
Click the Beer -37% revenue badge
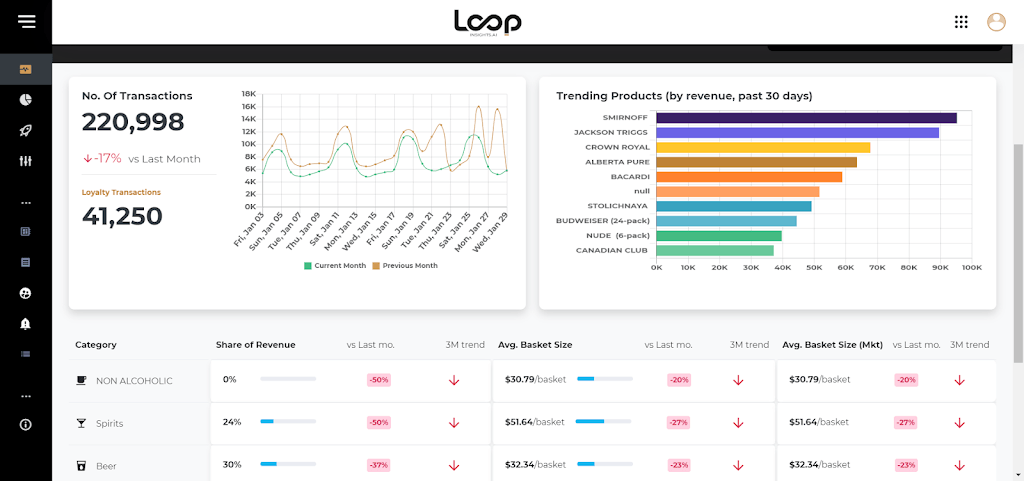point(378,465)
